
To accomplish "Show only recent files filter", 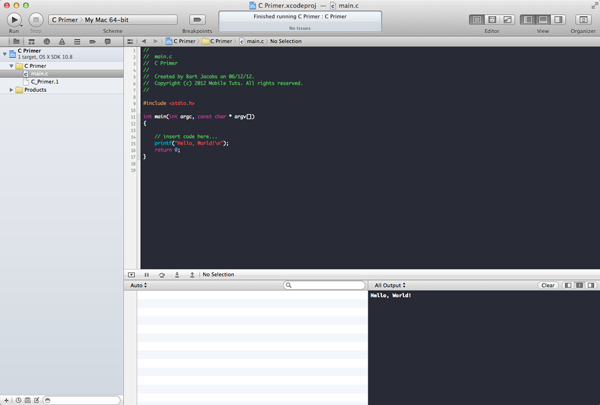I will pos(18,400).
